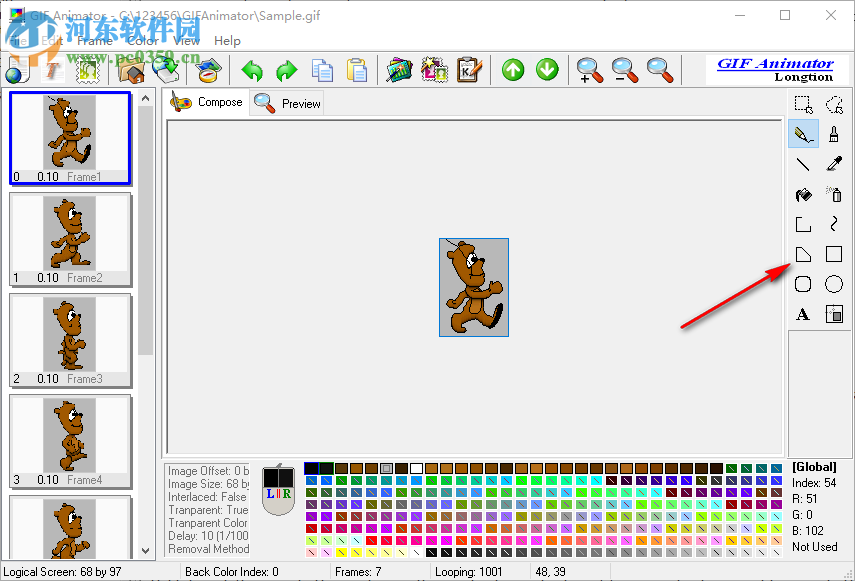This screenshot has height=581, width=855.
Task: Select the Brush tool
Action: [x=834, y=134]
